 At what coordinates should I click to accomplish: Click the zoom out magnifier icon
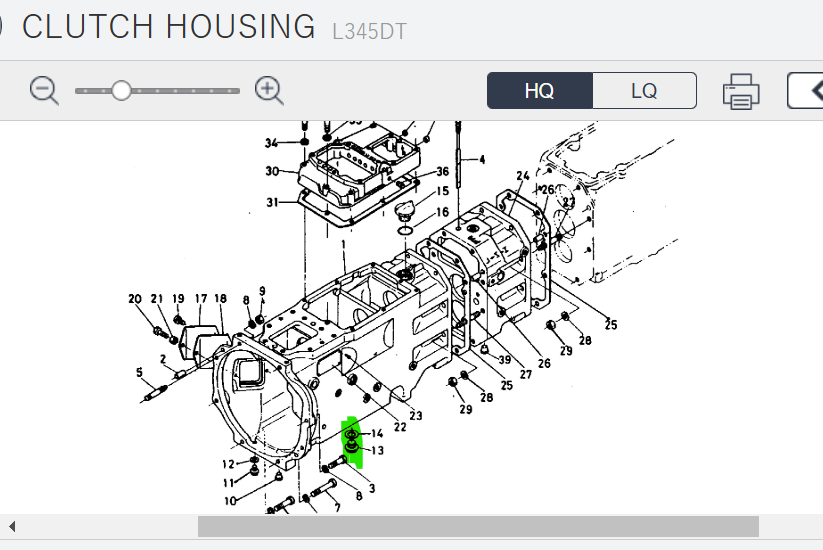click(44, 90)
